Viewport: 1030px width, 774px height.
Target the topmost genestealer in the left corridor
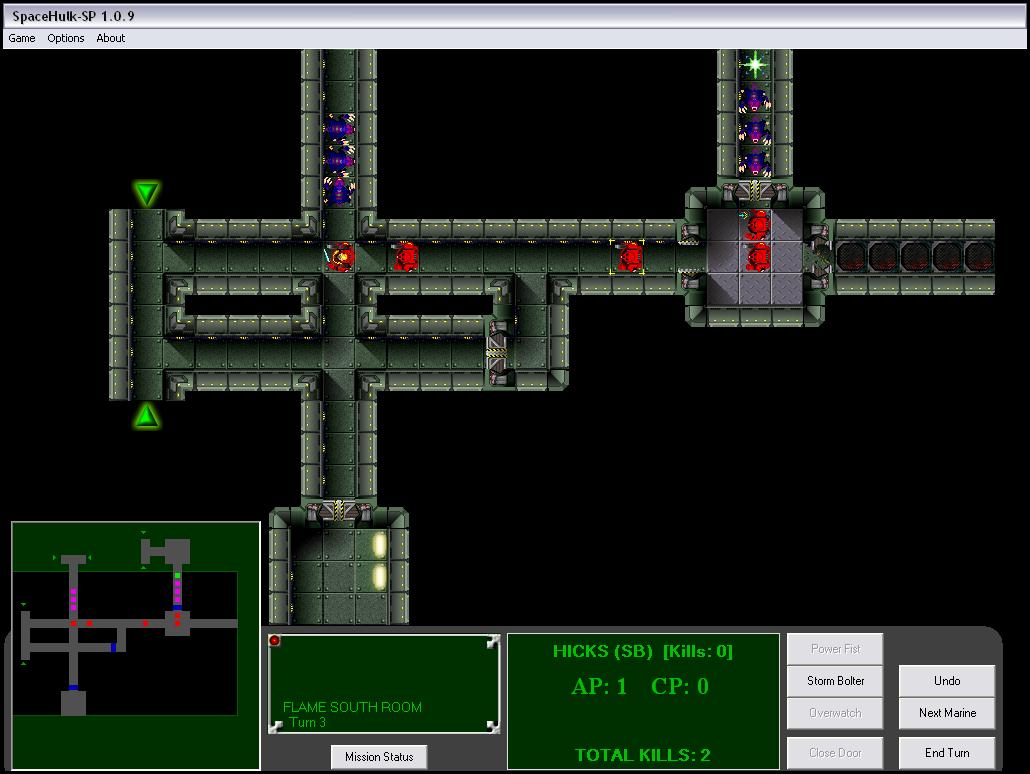(340, 127)
